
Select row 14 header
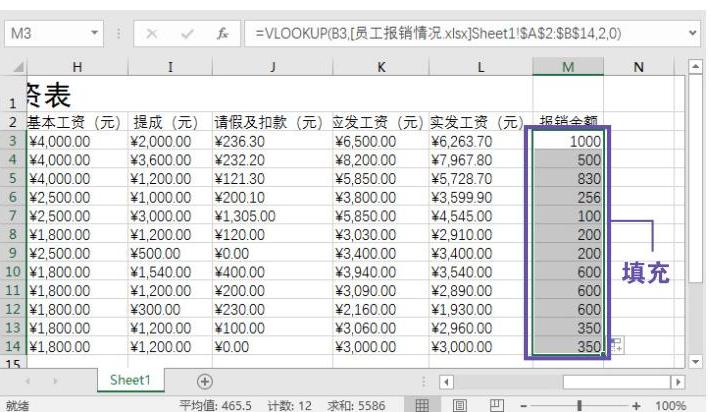tap(13, 346)
